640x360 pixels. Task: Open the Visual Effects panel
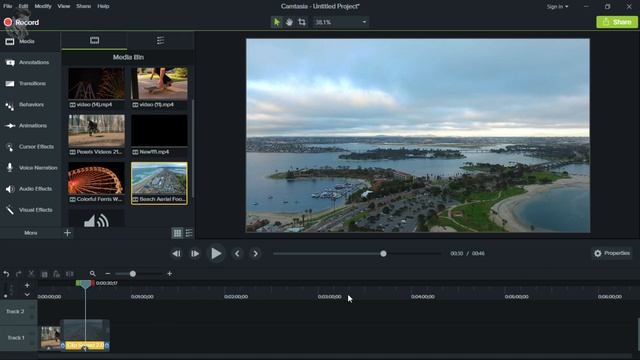click(x=30, y=210)
